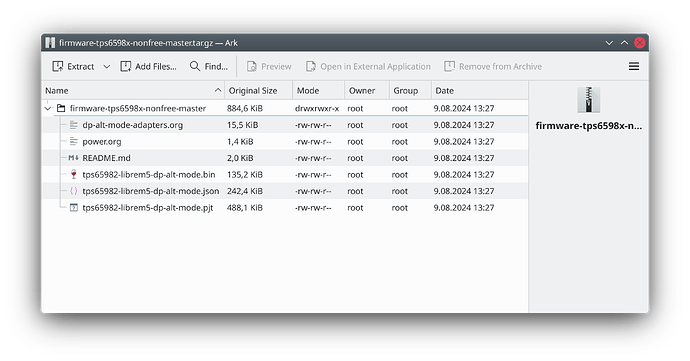
Task: Select tps65982-librem5-dp-alt-mode.bin
Action: pyautogui.click(x=149, y=175)
